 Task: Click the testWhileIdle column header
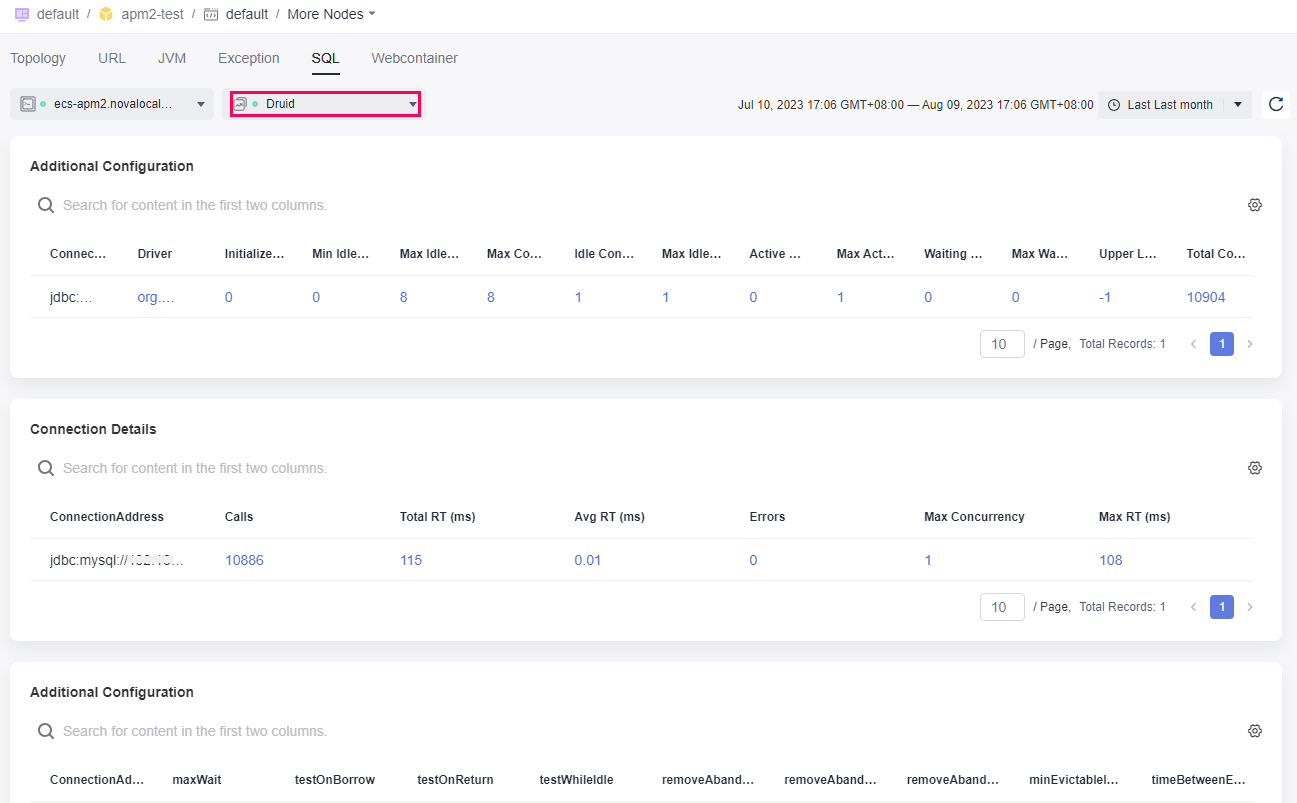pyautogui.click(x=577, y=780)
